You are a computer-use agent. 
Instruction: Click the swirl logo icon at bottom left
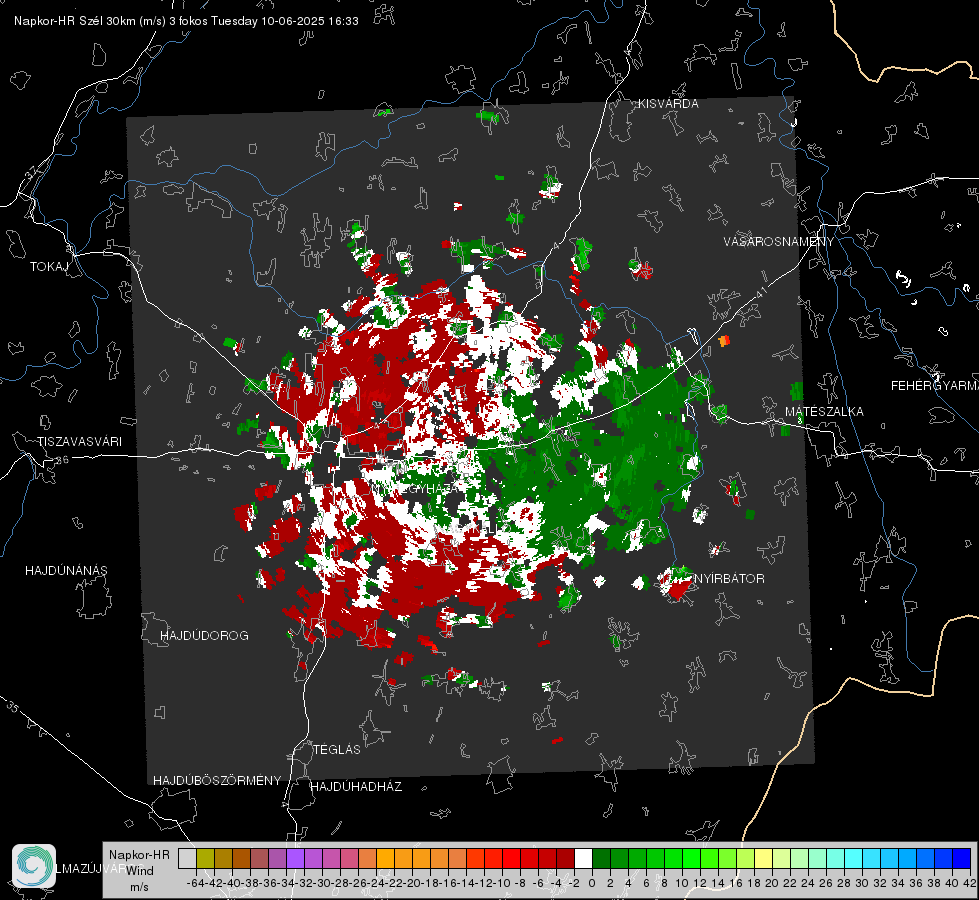(x=34, y=866)
